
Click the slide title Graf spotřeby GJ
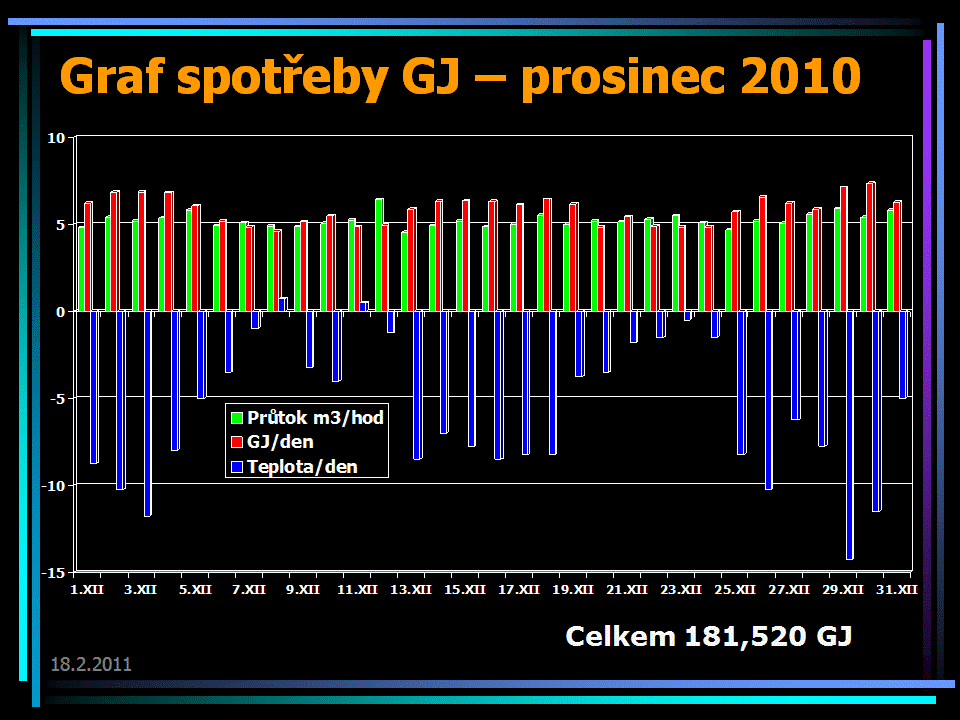(460, 78)
